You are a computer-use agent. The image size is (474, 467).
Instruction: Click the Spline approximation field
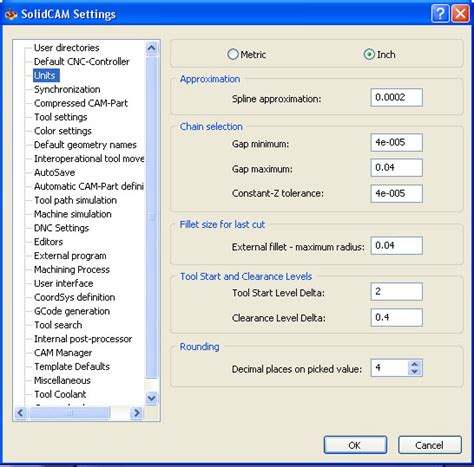pos(396,97)
